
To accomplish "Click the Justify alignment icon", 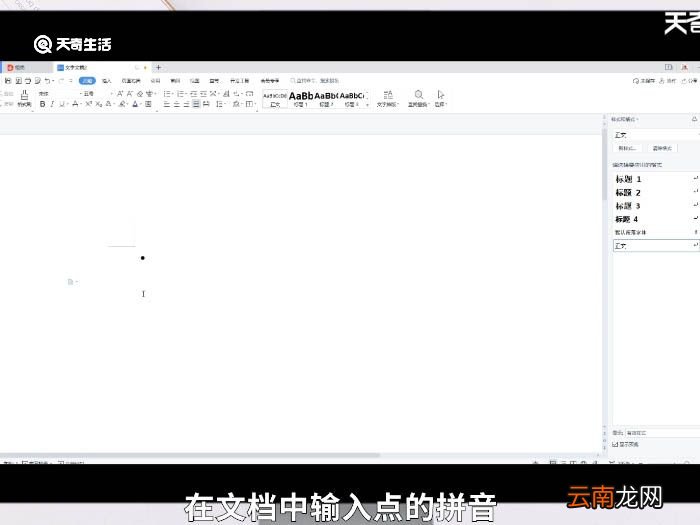I will point(196,104).
